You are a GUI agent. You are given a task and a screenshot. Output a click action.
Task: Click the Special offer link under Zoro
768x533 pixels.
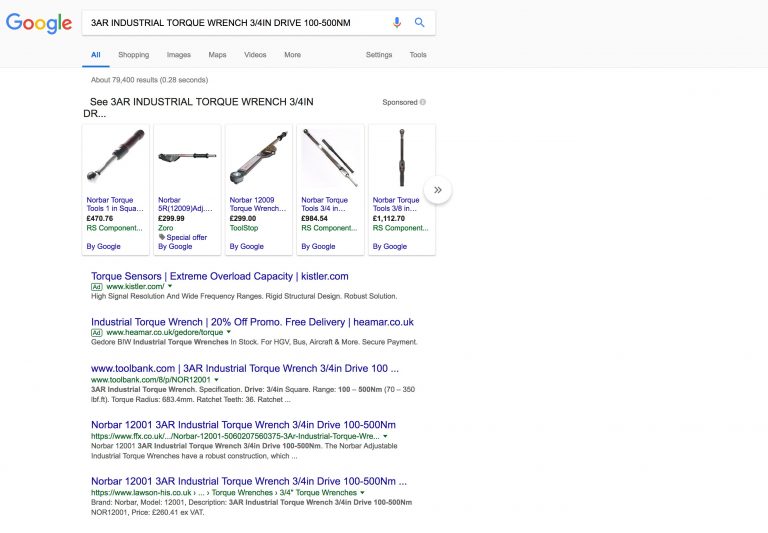(x=187, y=237)
